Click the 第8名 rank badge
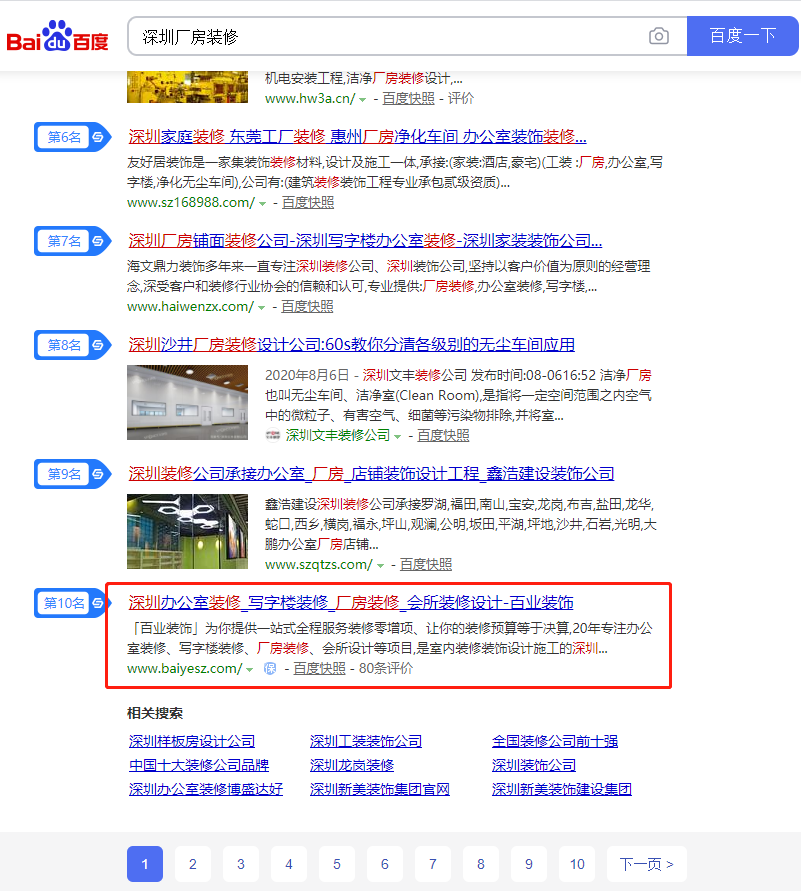Viewport: 801px width, 891px height. click(72, 345)
